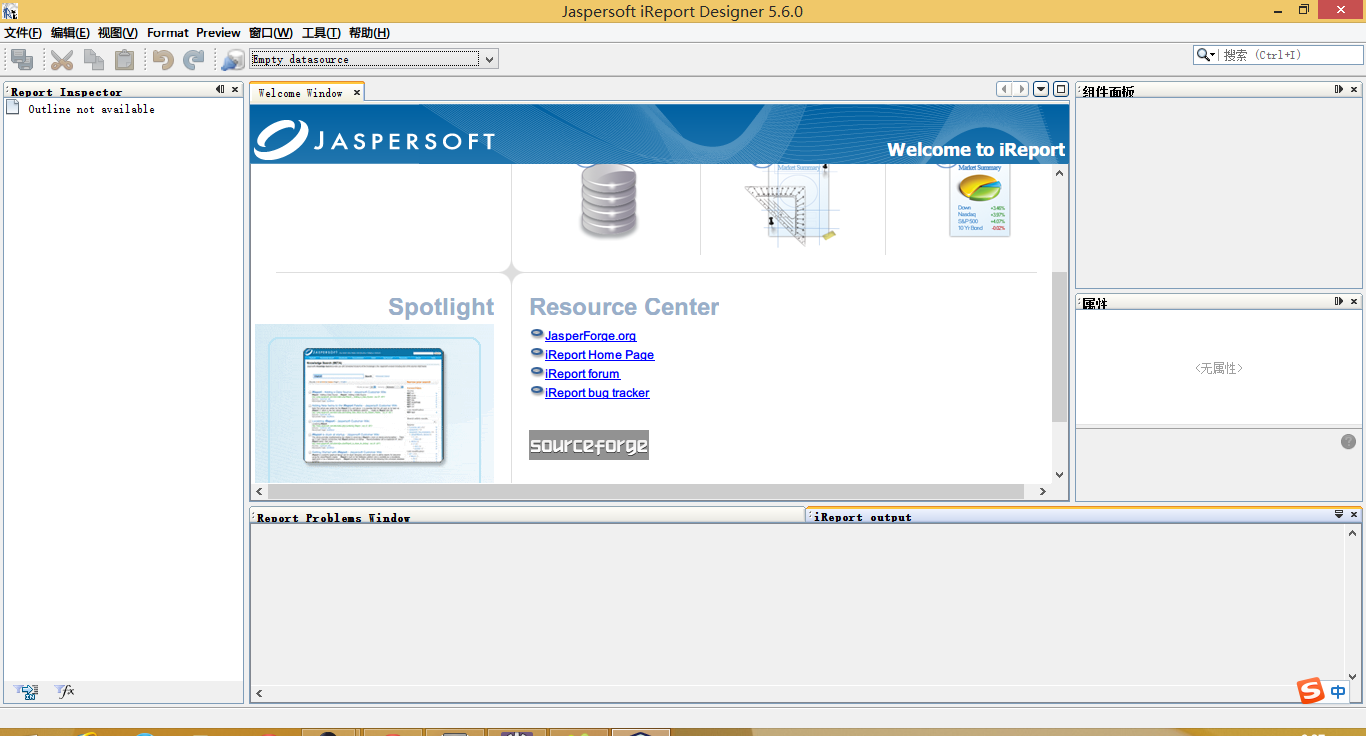
Task: Open the iReport forum link
Action: point(582,373)
